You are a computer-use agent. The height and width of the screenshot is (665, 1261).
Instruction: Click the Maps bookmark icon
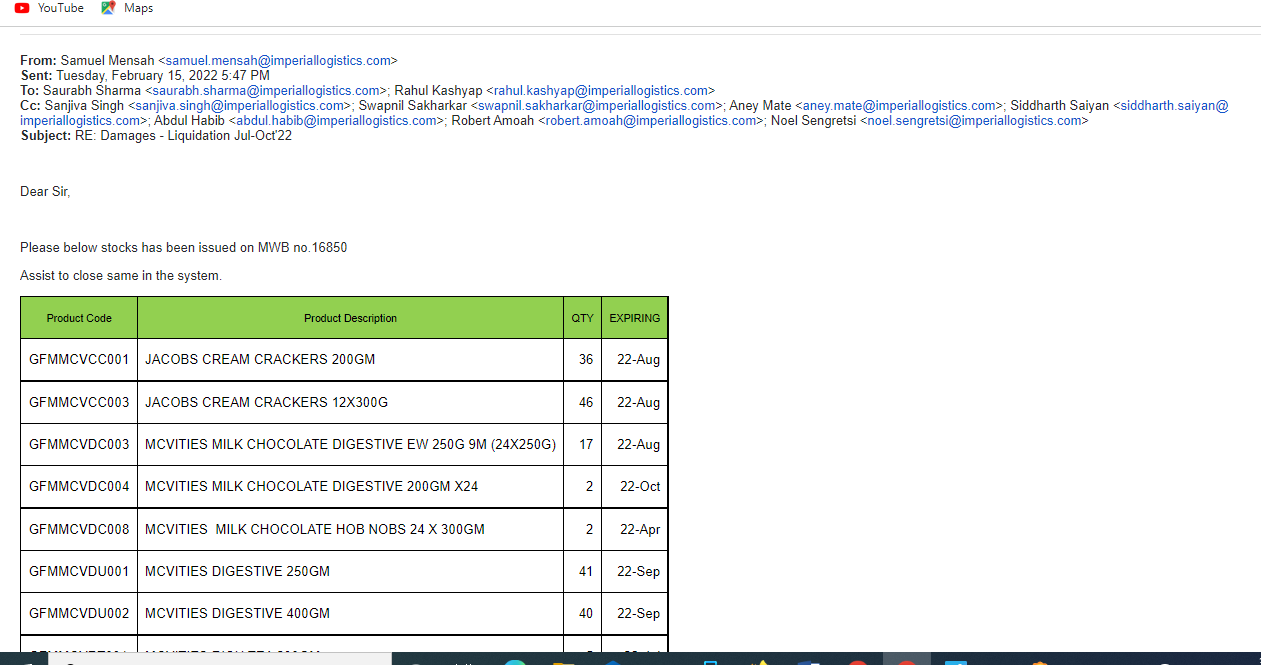[109, 8]
